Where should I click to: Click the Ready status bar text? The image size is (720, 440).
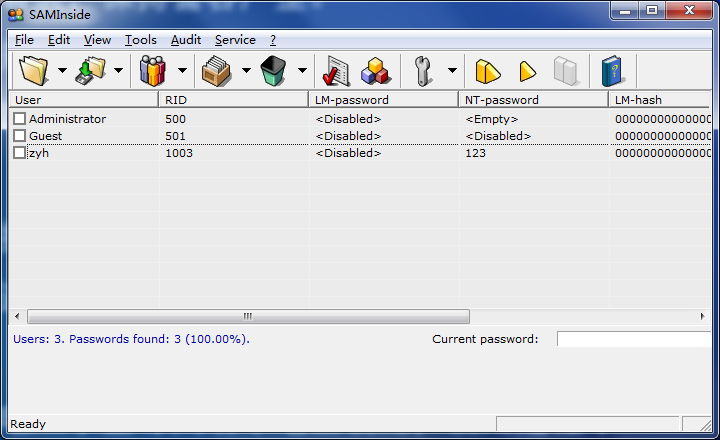pyautogui.click(x=28, y=424)
